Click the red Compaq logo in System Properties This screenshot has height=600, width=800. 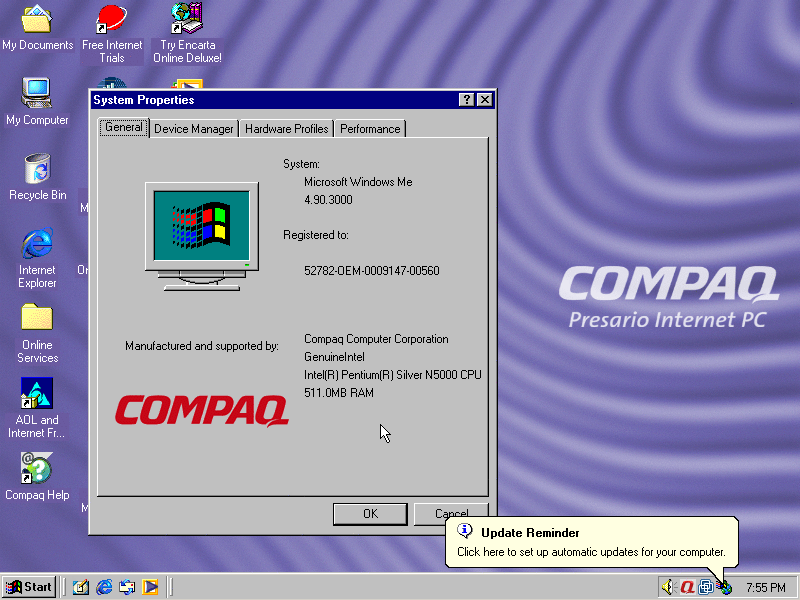tap(202, 411)
